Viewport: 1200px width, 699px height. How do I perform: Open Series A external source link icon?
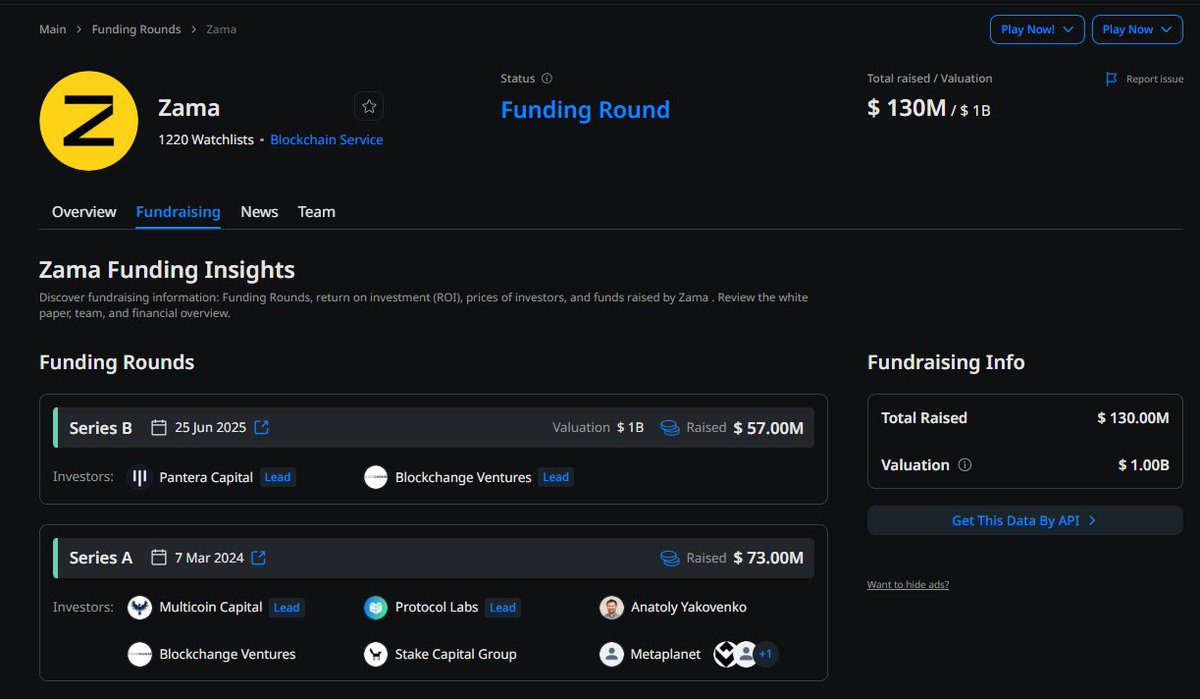click(259, 557)
